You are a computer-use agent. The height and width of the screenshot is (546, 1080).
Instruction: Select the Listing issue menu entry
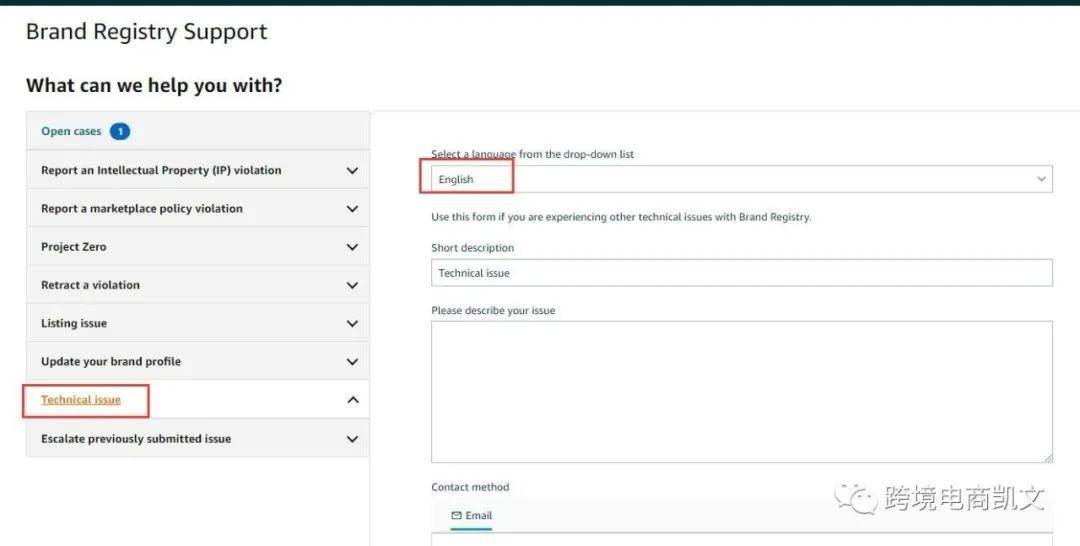[198, 323]
